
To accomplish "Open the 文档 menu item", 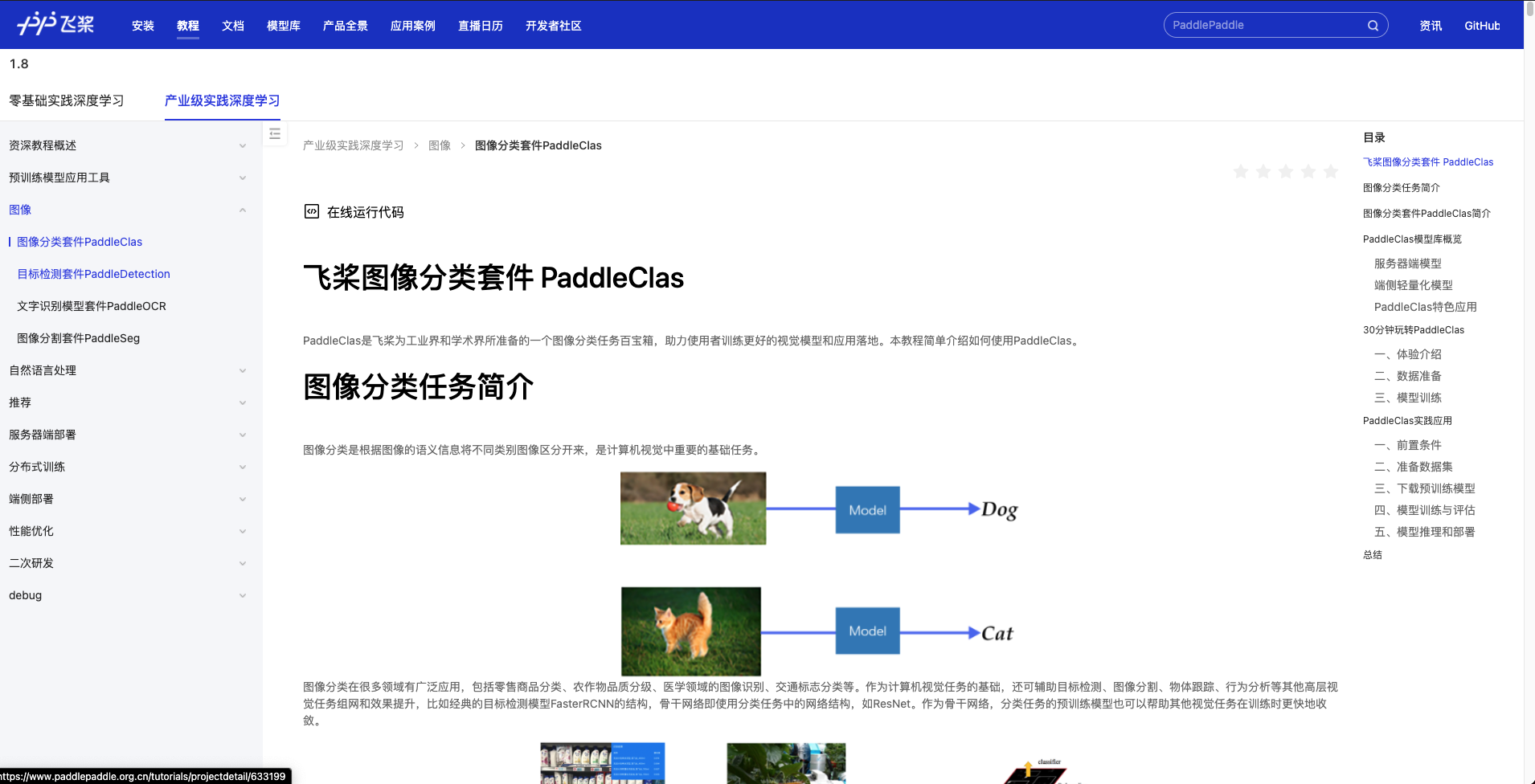I will coord(233,26).
